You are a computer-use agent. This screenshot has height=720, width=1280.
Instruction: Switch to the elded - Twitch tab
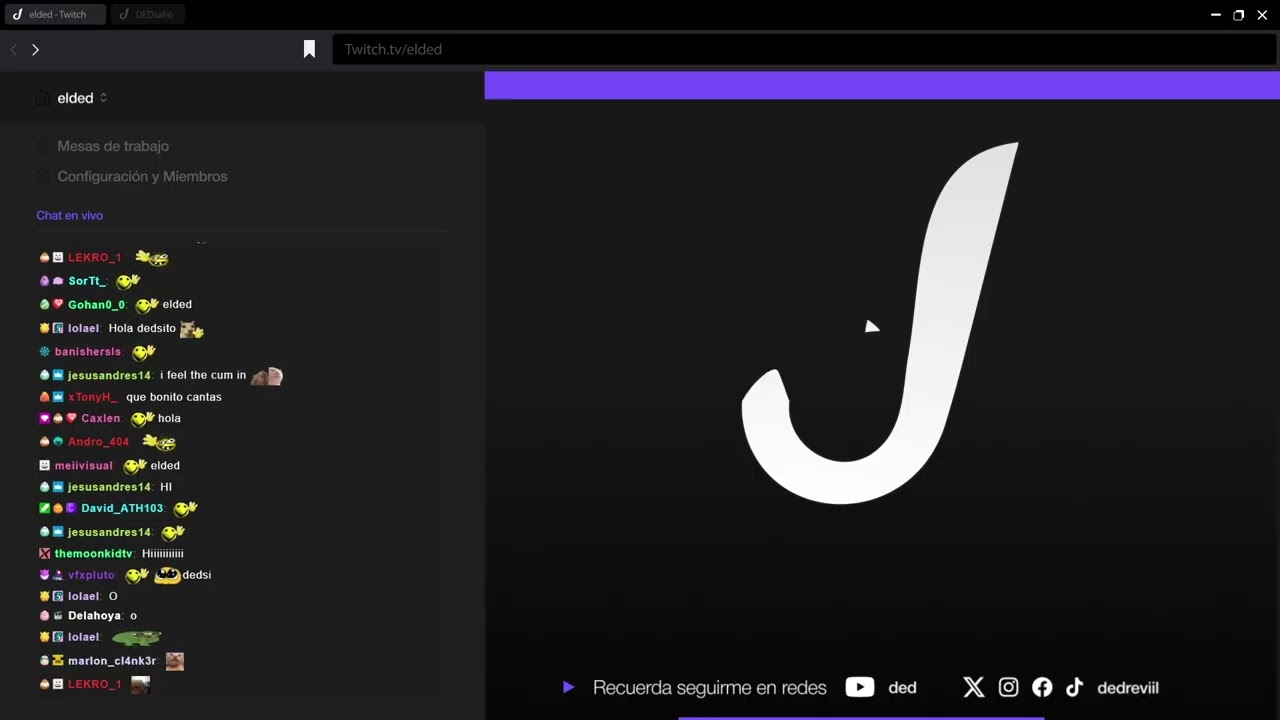(54, 15)
